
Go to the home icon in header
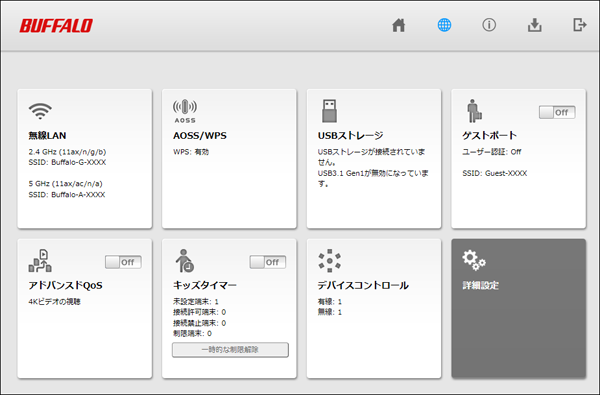coord(398,25)
